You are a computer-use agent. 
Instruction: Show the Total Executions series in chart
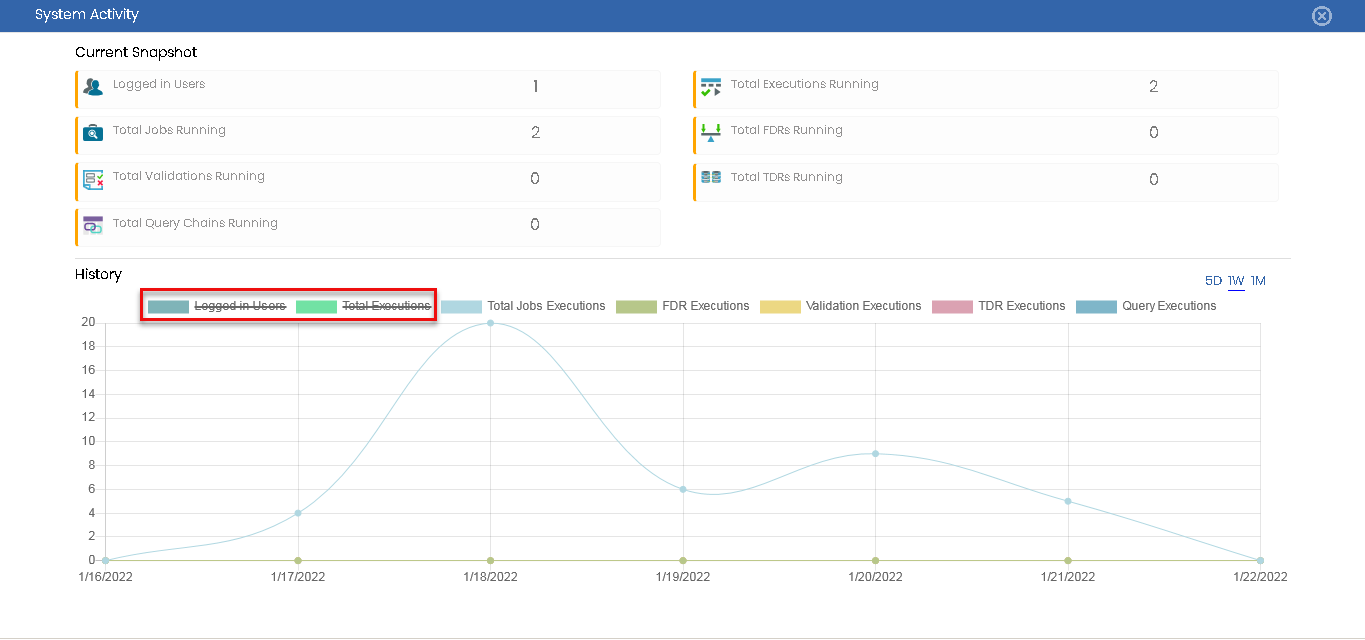[364, 306]
